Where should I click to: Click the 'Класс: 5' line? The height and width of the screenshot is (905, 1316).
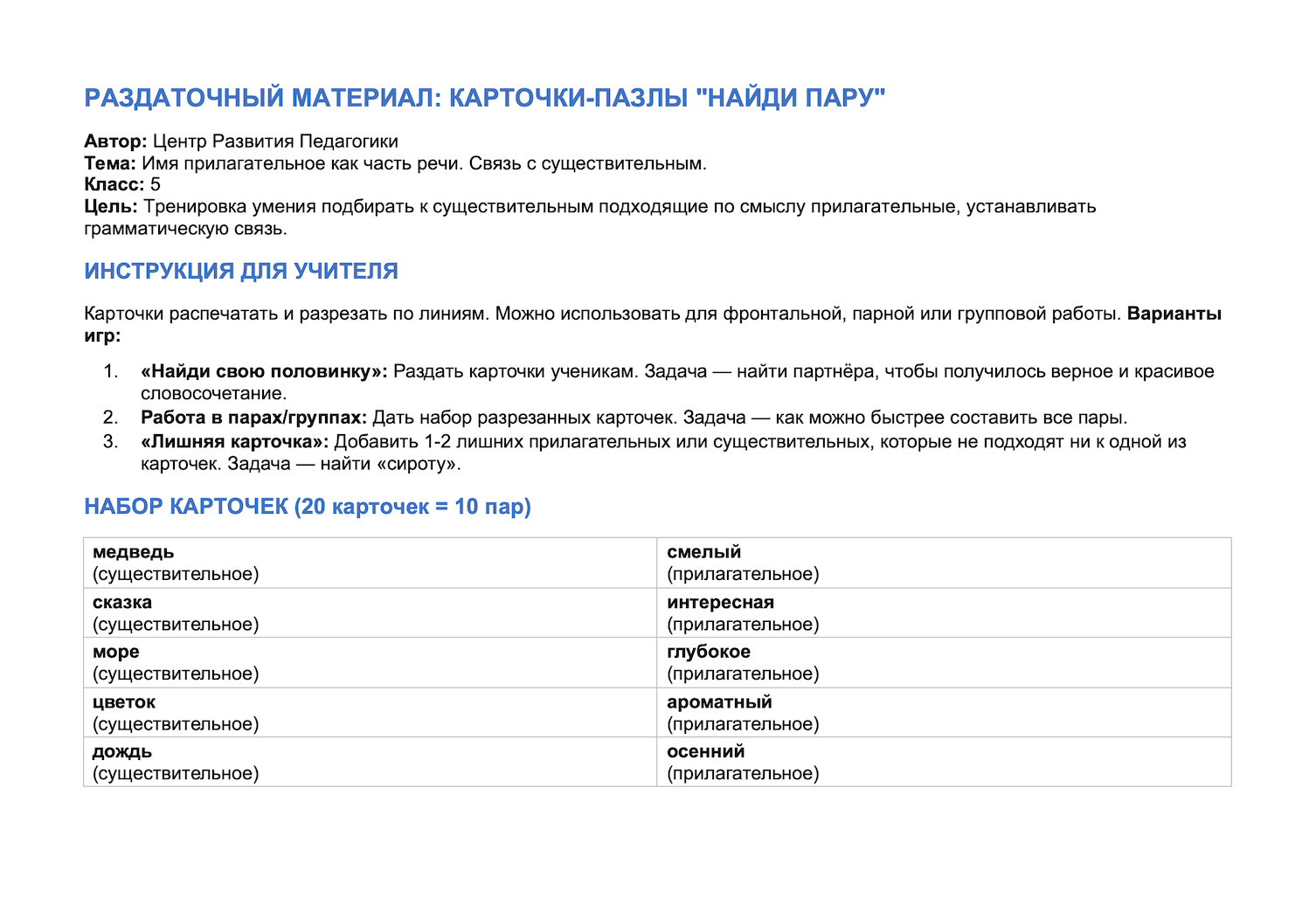(x=122, y=184)
